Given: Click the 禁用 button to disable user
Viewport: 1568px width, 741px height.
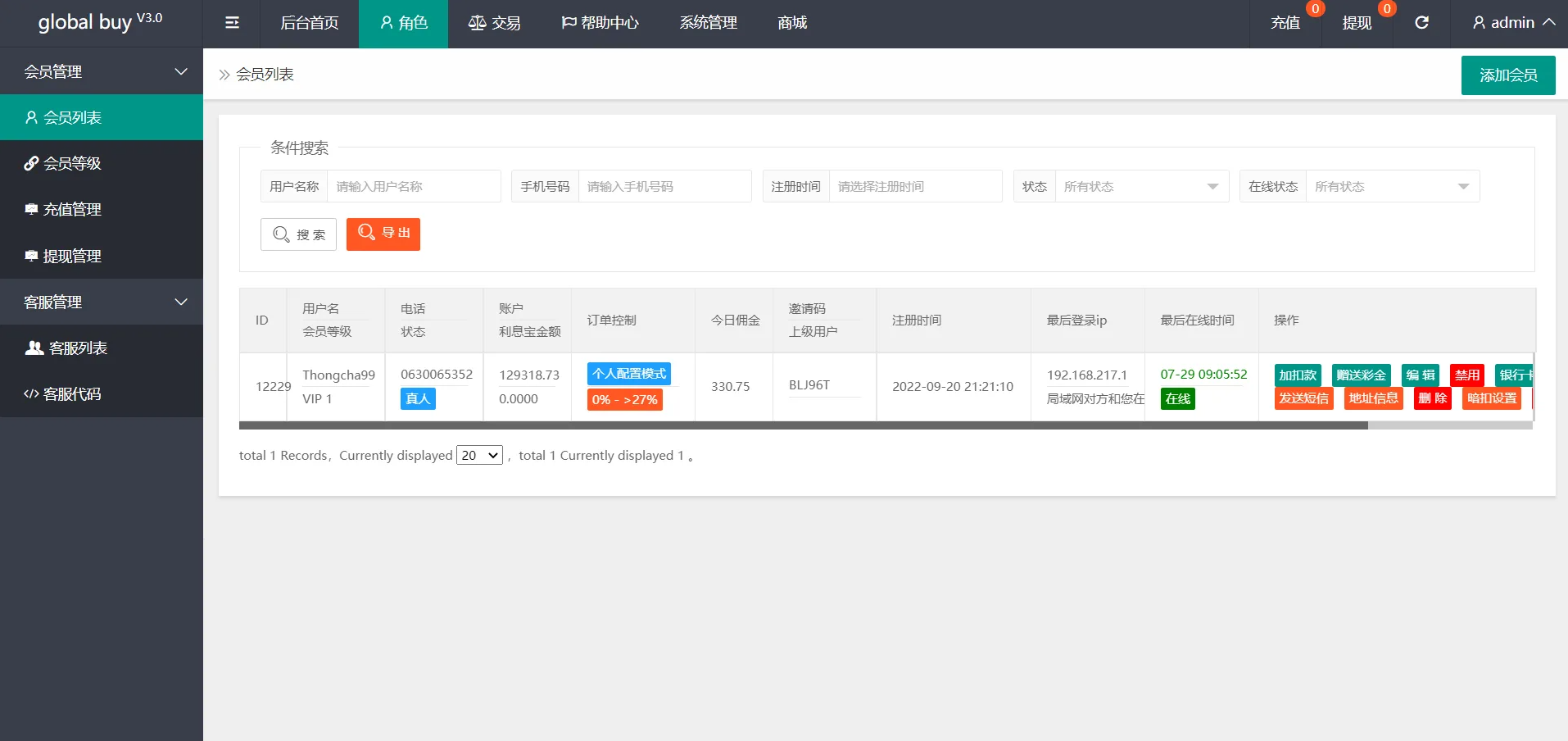Looking at the screenshot, I should point(1466,375).
